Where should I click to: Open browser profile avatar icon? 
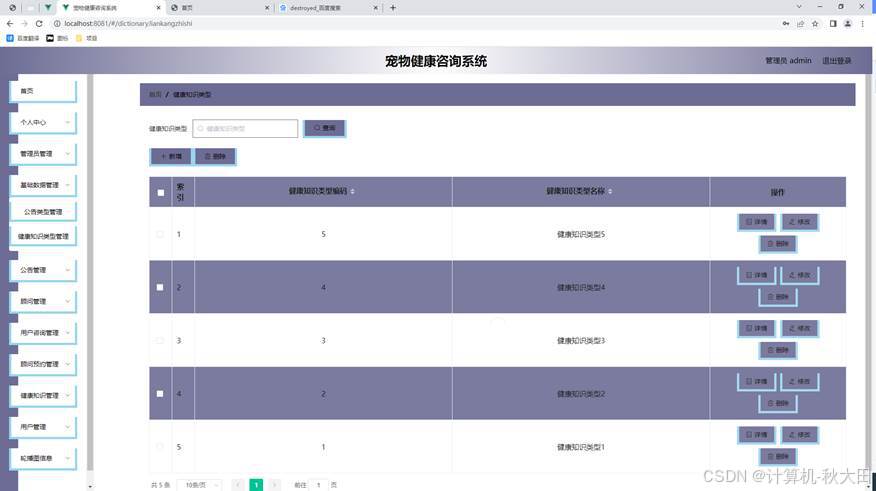tap(848, 23)
